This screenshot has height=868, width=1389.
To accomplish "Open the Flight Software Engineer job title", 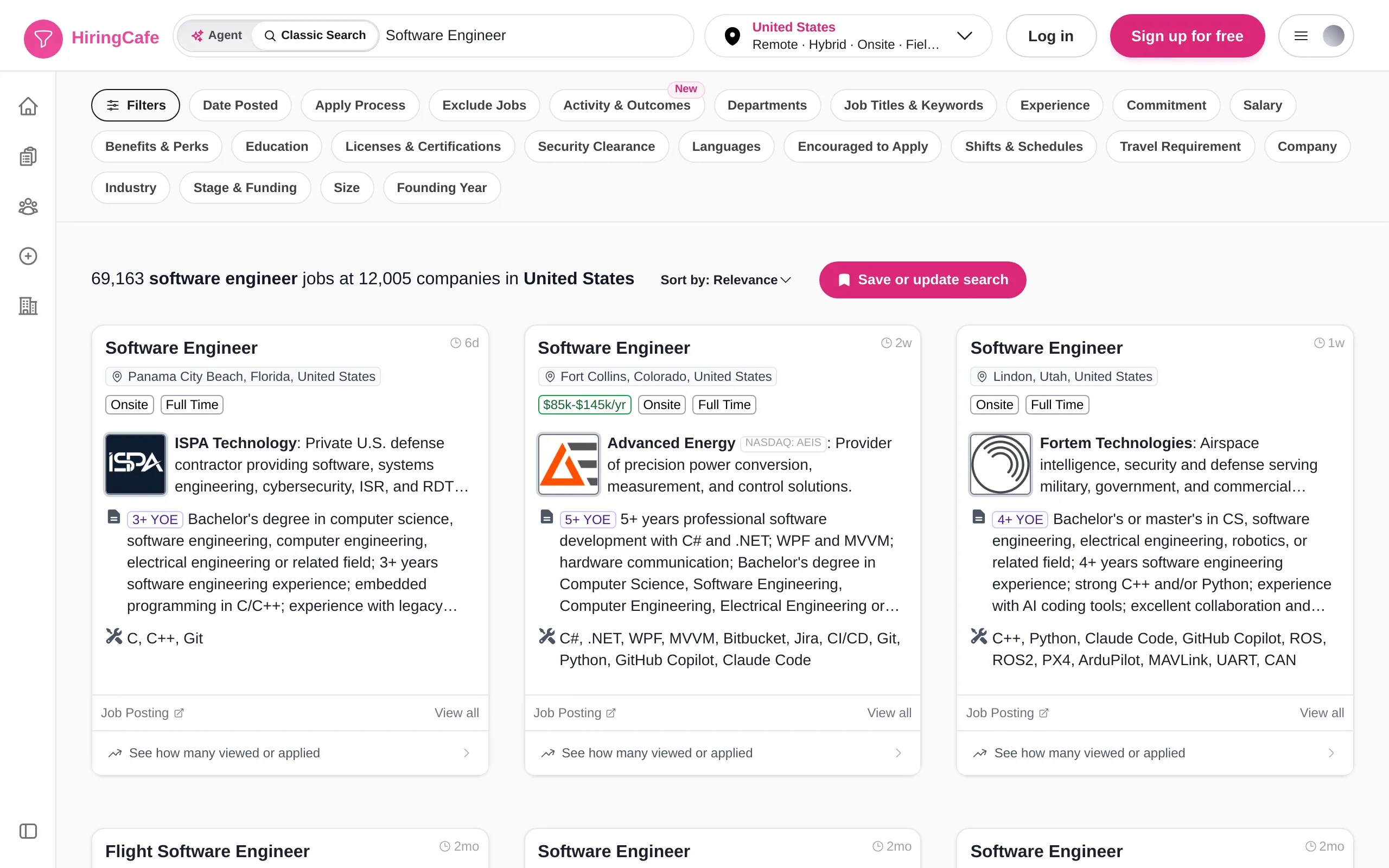I will coord(207,851).
